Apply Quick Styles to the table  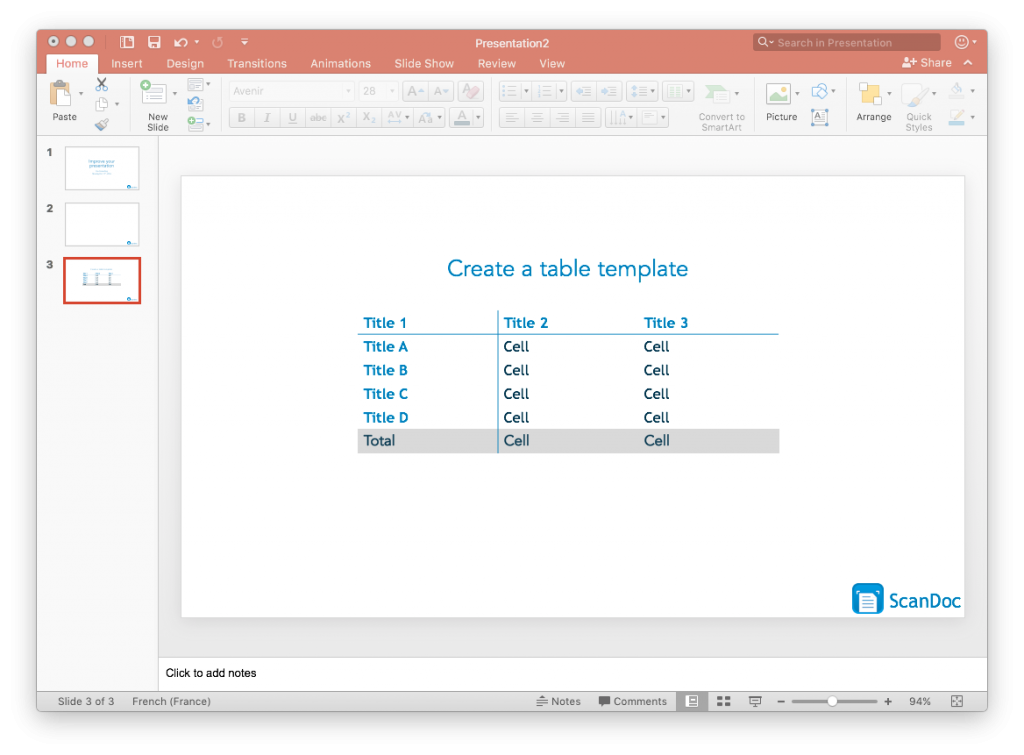tap(917, 96)
